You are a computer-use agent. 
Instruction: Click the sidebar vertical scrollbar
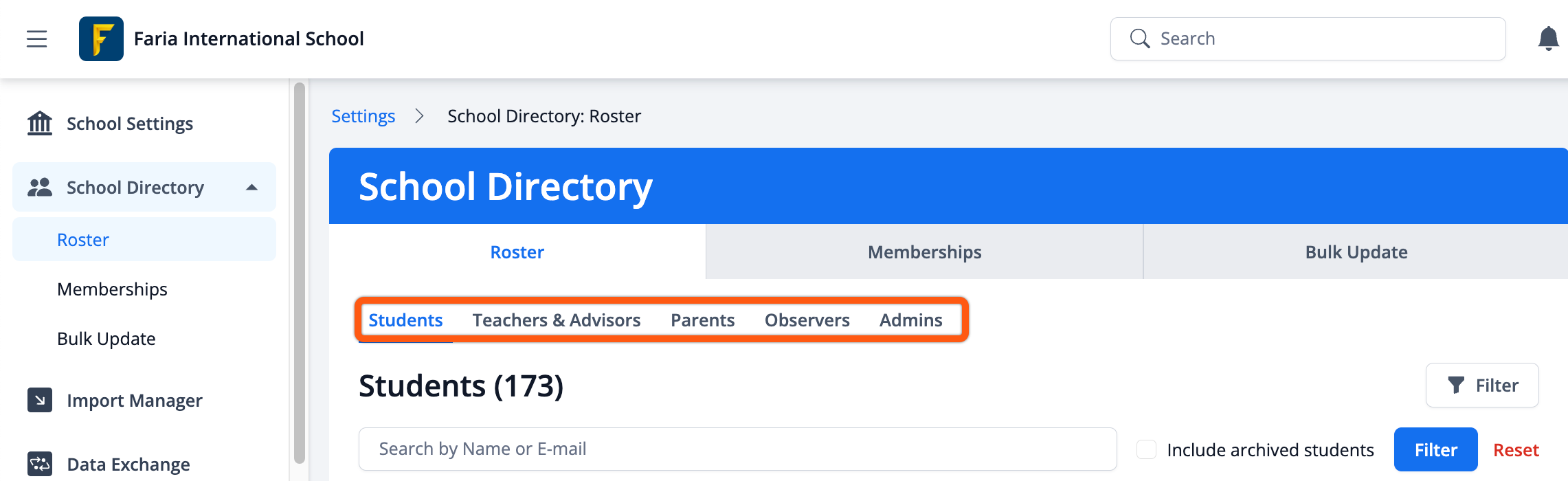point(299,275)
